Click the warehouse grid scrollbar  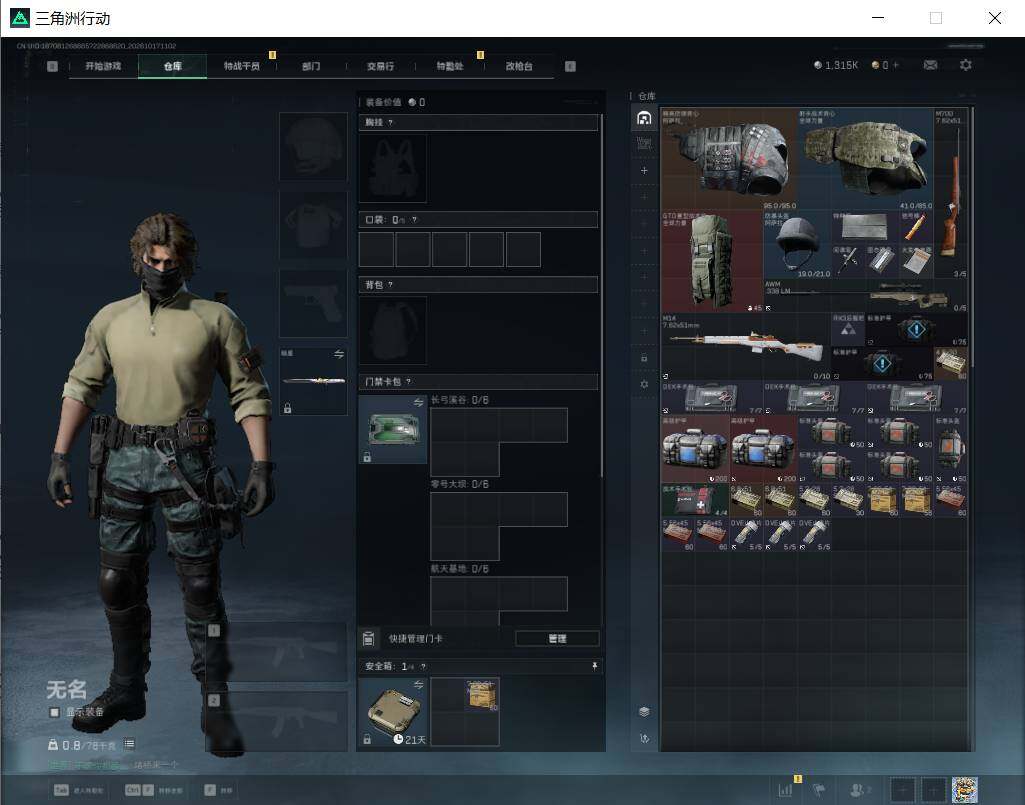(972, 237)
